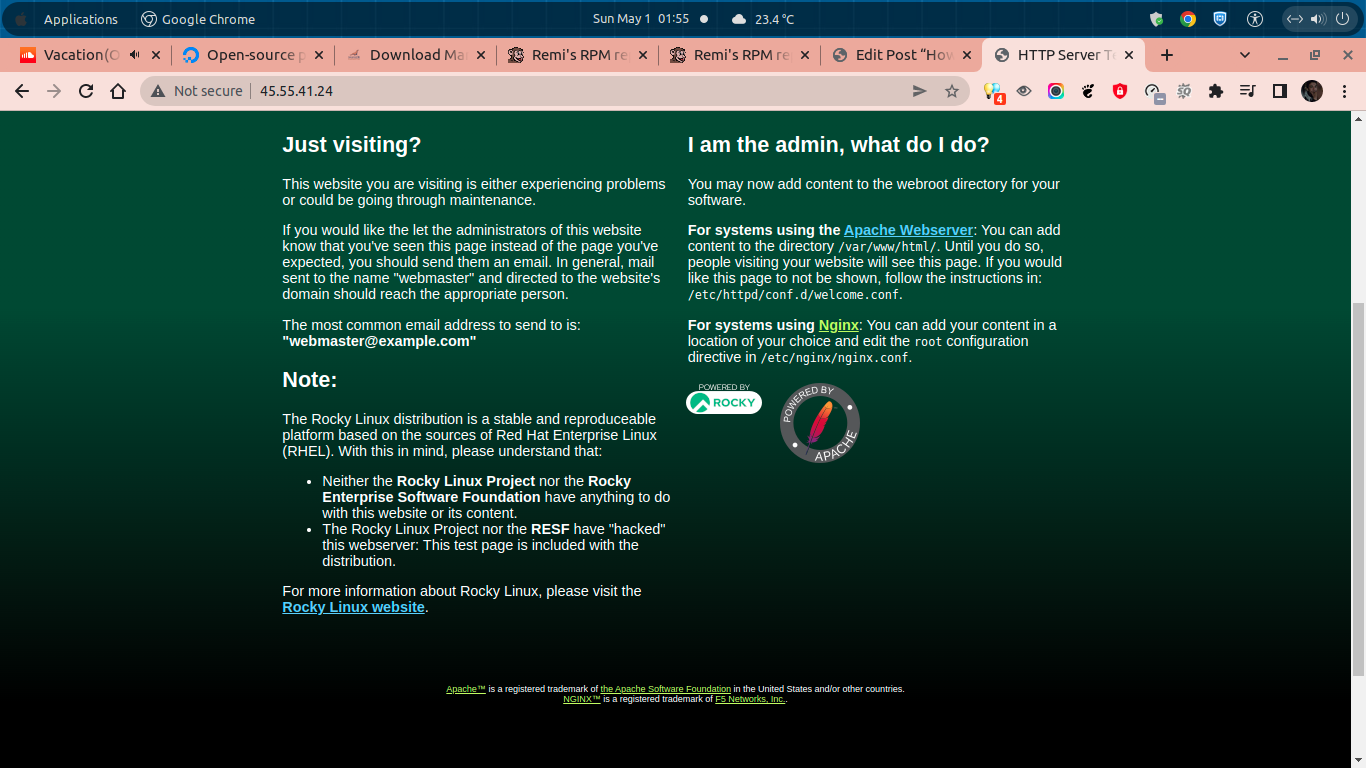This screenshot has height=768, width=1366.
Task: Close the Edit Post tab
Action: click(967, 55)
